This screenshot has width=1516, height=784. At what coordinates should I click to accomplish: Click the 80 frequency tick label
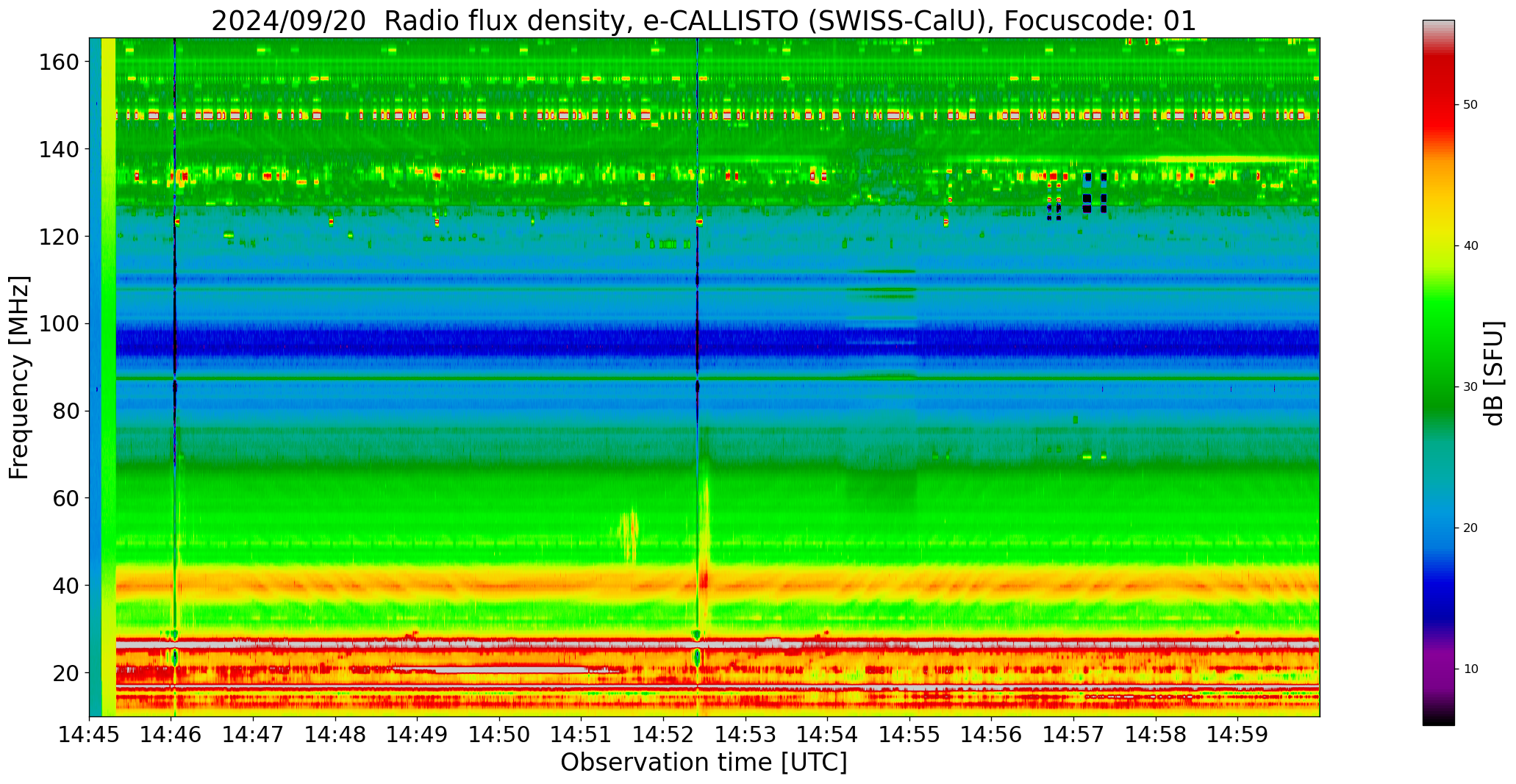(65, 411)
